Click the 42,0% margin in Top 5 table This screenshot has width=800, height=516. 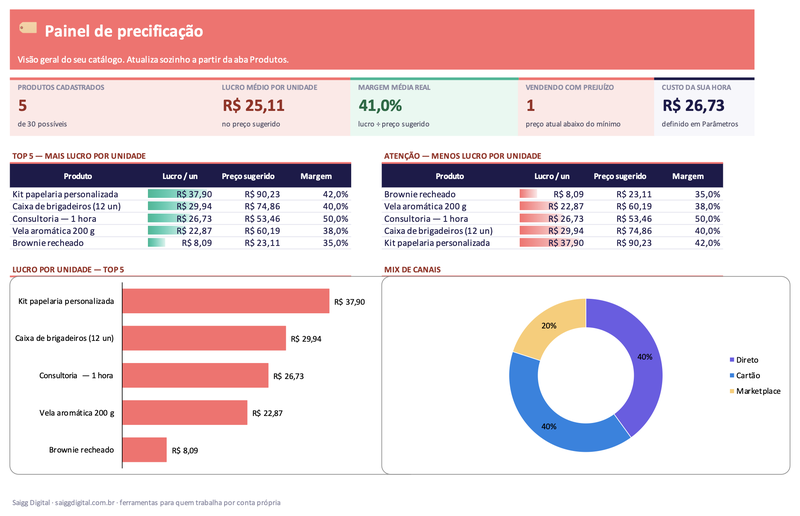pos(336,194)
